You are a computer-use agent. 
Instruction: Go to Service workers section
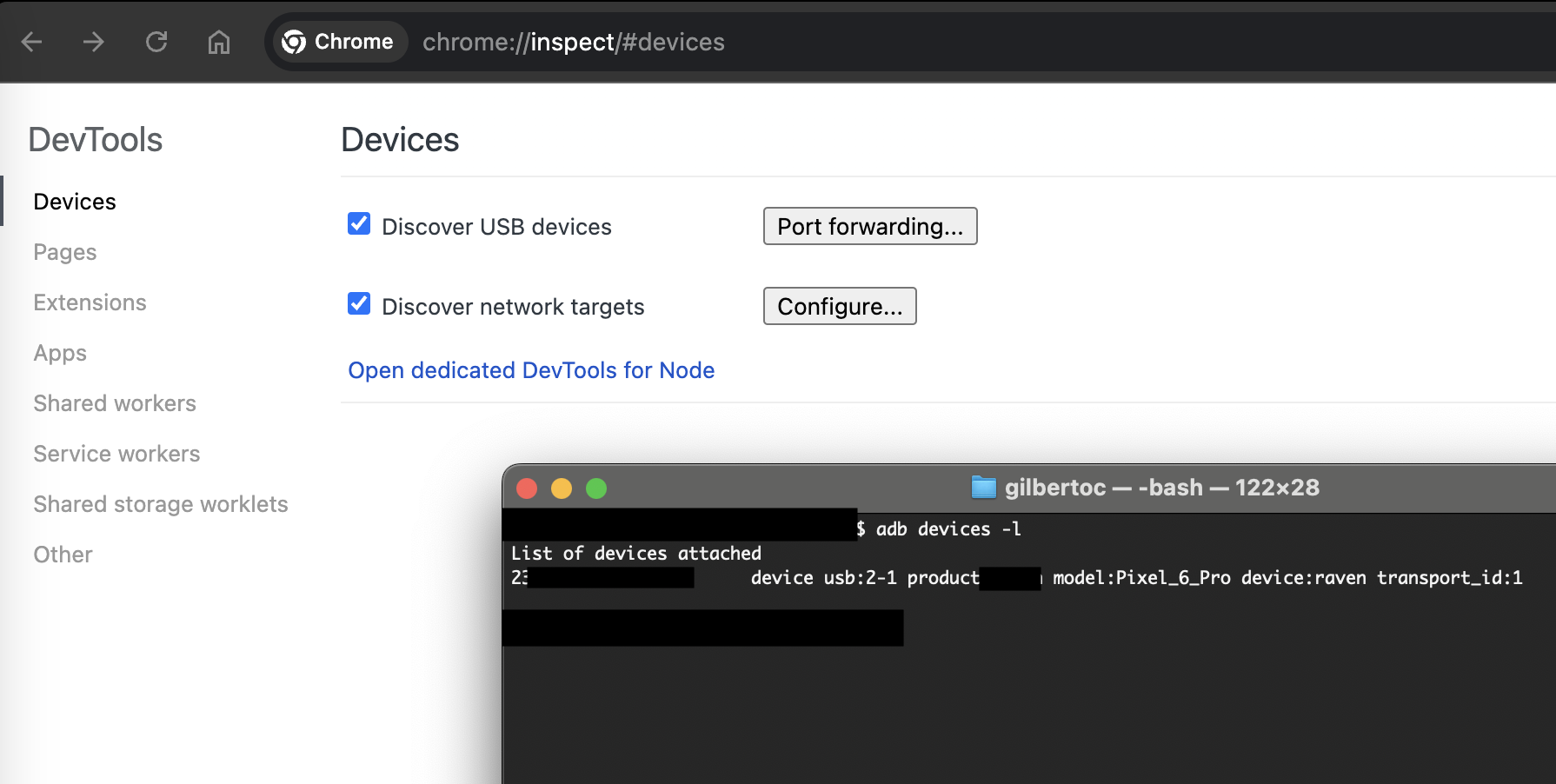[116, 454]
